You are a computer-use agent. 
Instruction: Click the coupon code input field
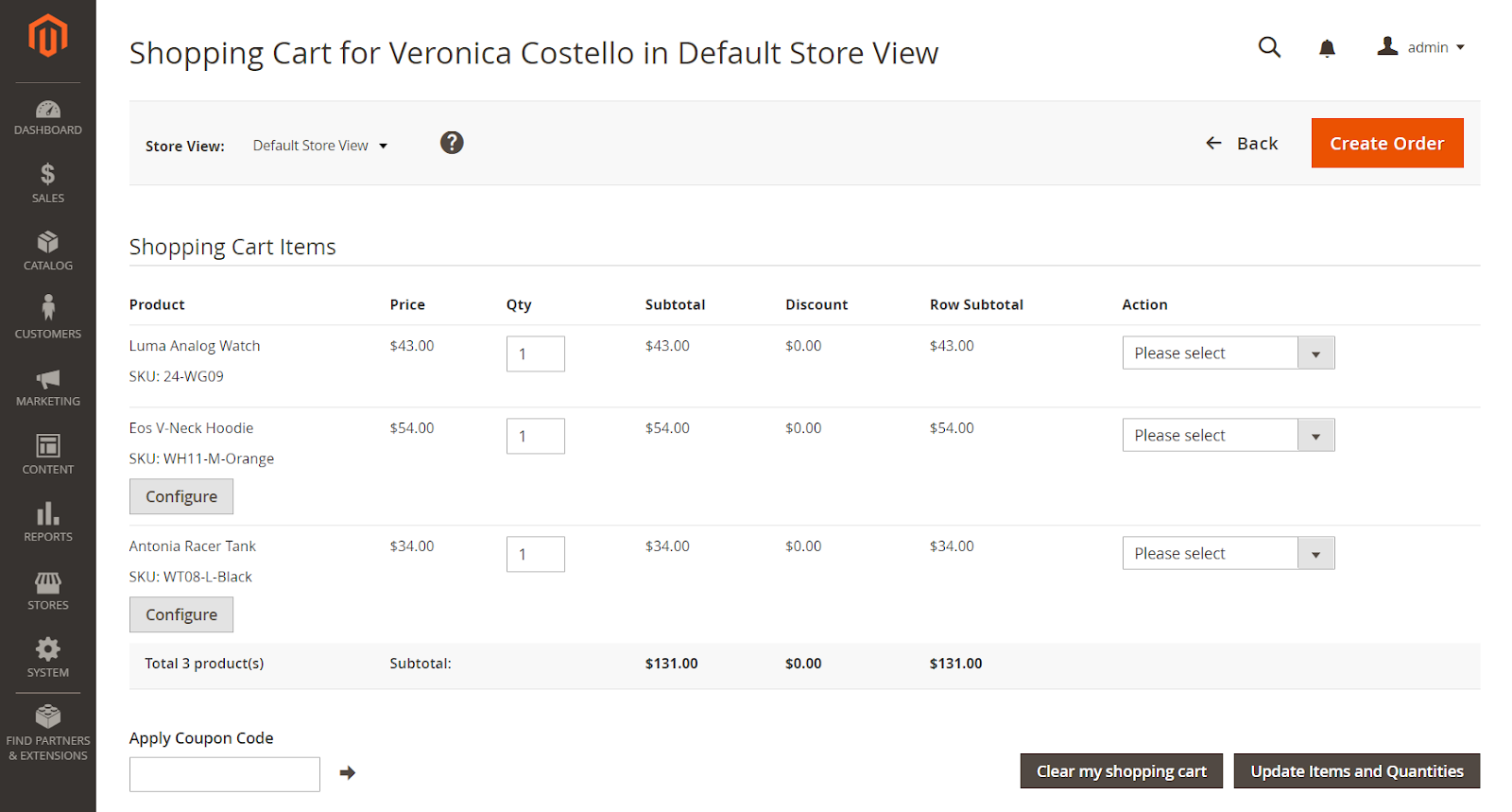pyautogui.click(x=225, y=774)
